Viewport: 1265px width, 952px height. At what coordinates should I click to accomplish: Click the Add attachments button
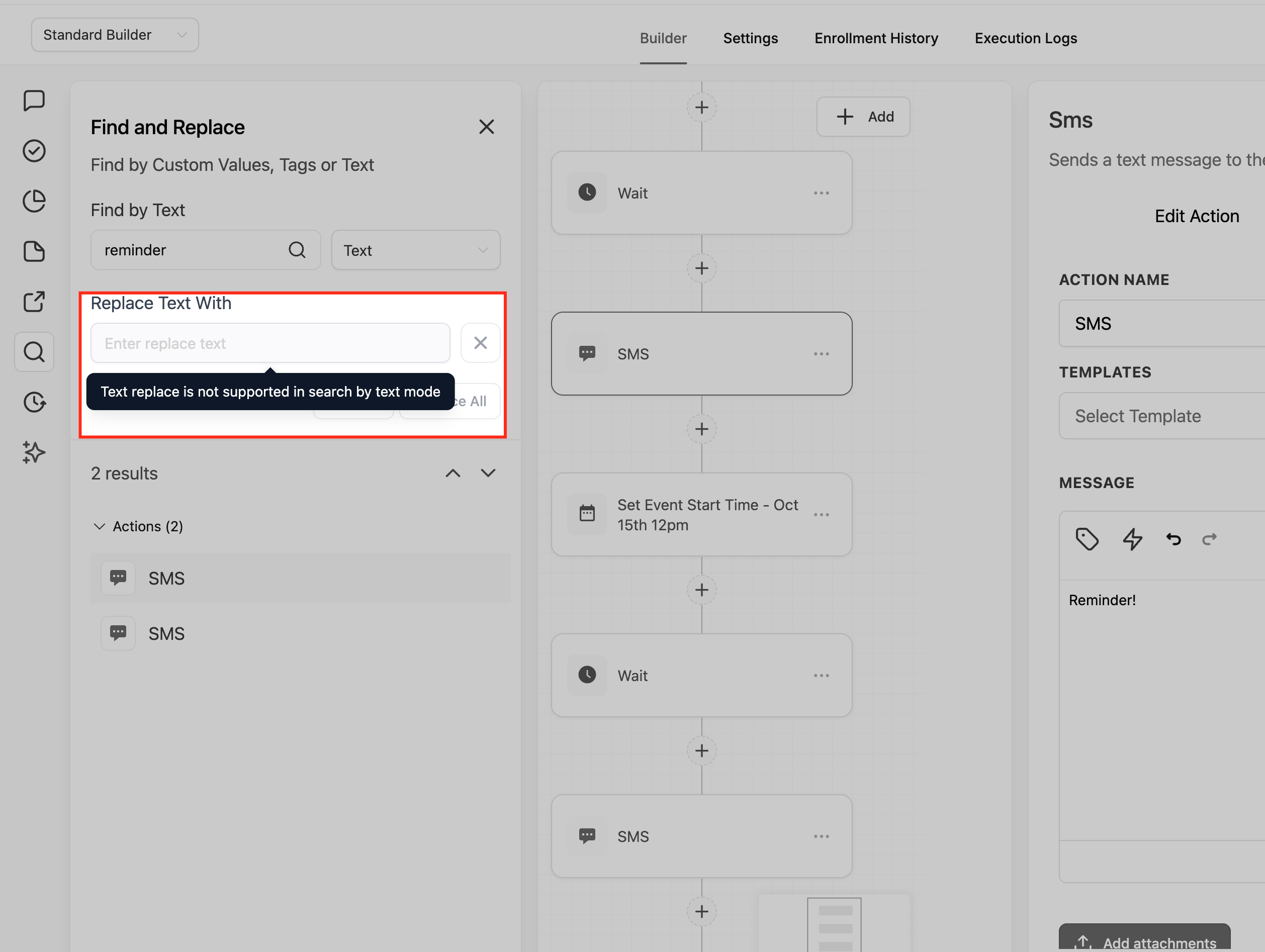pyautogui.click(x=1144, y=940)
